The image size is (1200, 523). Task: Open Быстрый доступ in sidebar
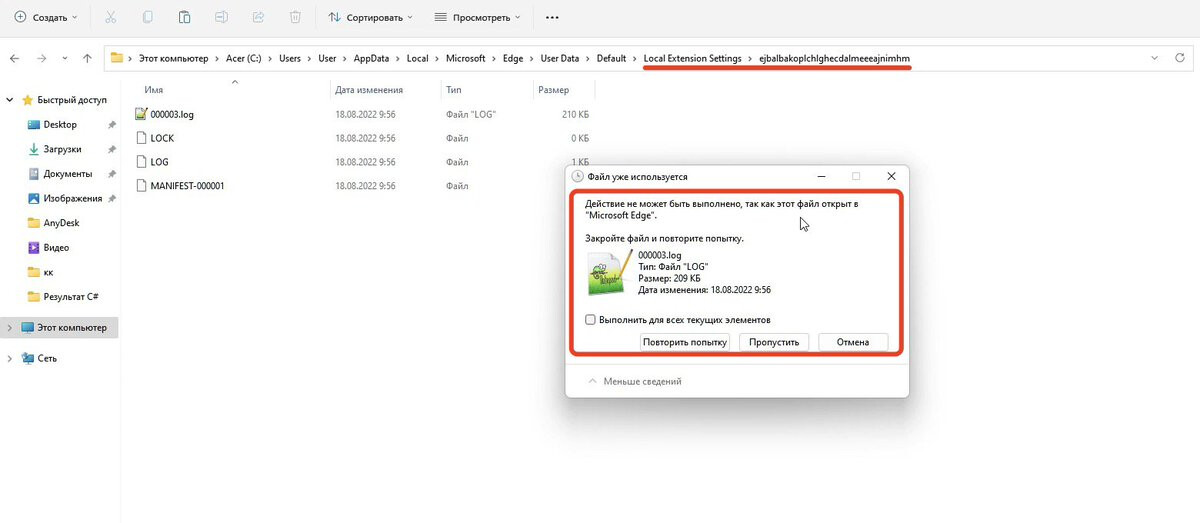tap(71, 100)
